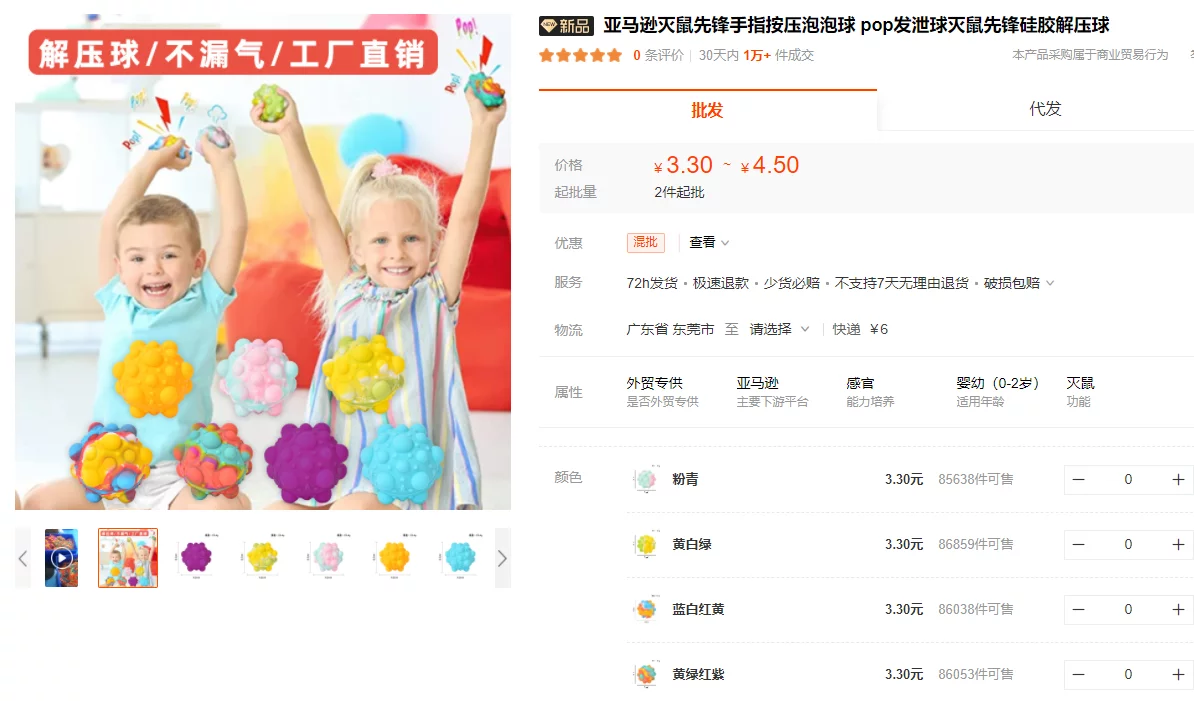Image resolution: width=1194 pixels, height=701 pixels.
Task: Show previous thumbnails with left arrow
Action: [23, 559]
